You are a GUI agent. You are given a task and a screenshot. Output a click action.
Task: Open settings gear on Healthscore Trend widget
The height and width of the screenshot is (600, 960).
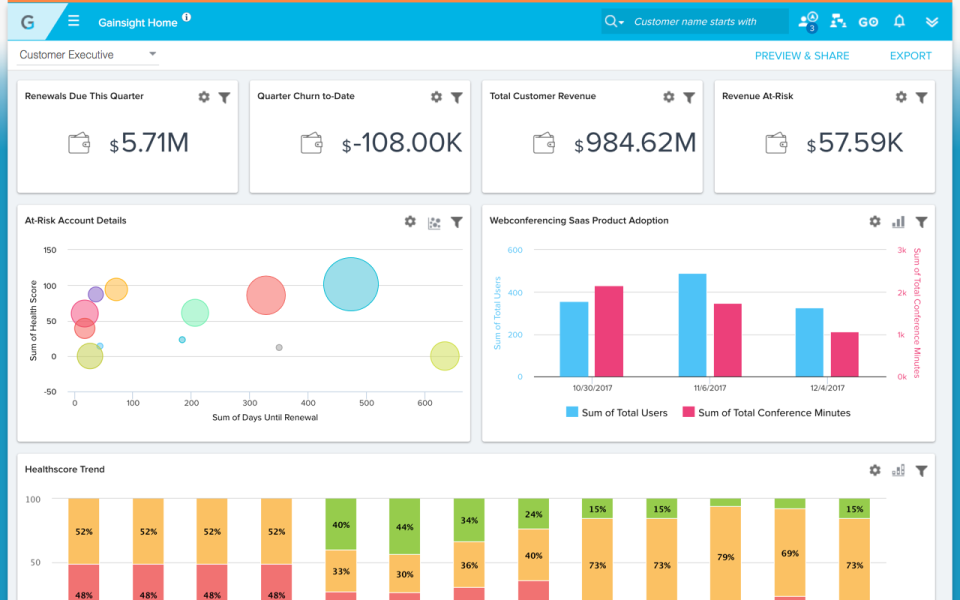[x=874, y=469]
